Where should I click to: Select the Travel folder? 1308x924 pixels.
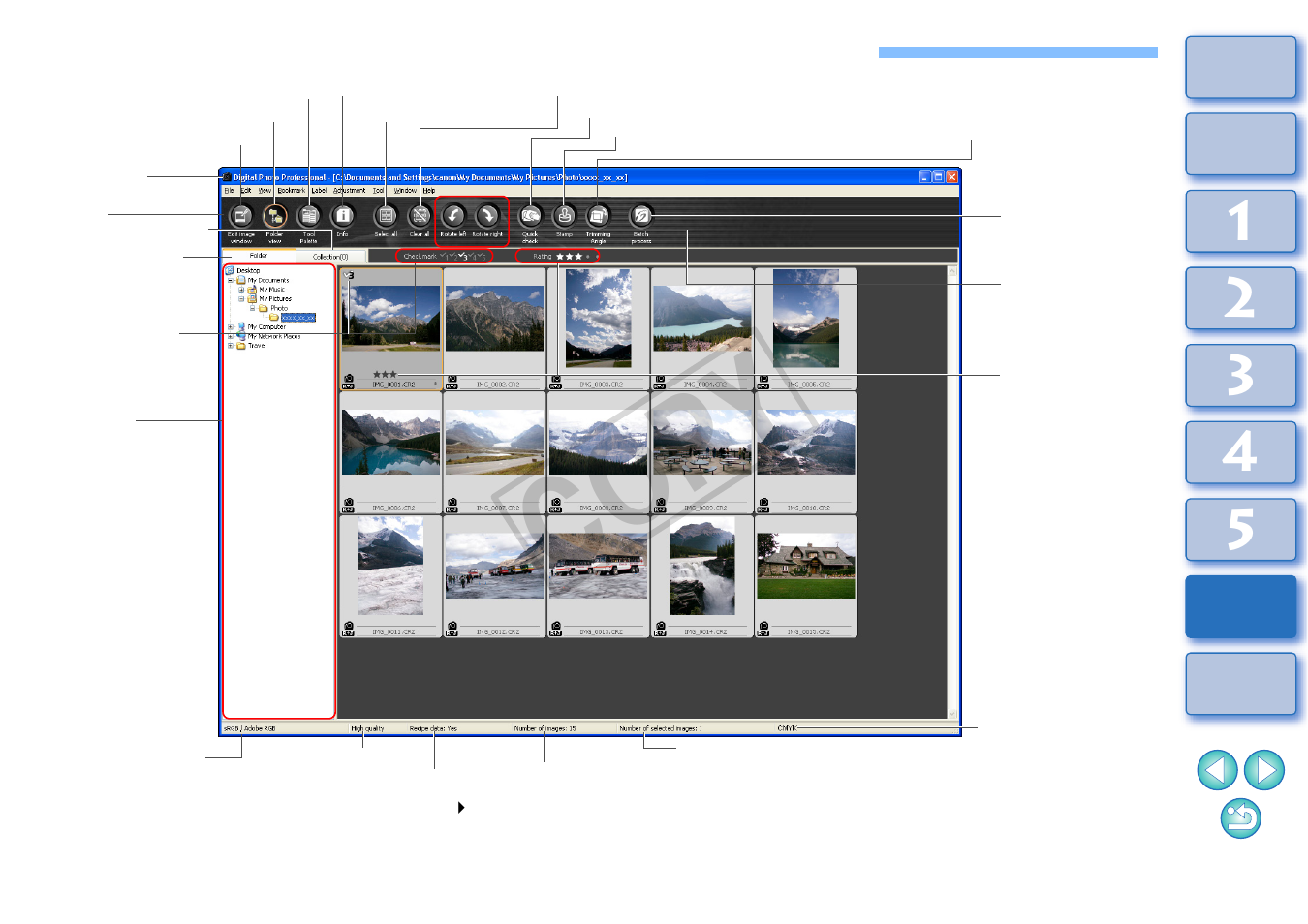(257, 346)
